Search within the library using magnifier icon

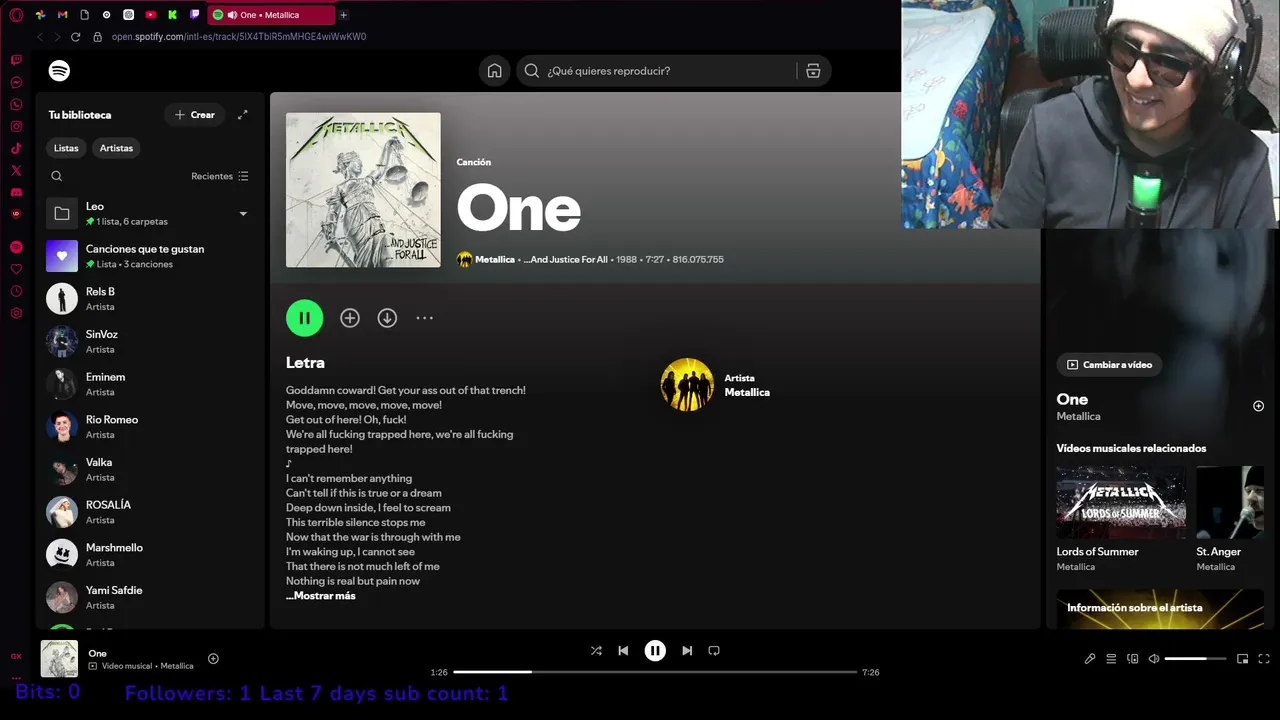tap(57, 176)
